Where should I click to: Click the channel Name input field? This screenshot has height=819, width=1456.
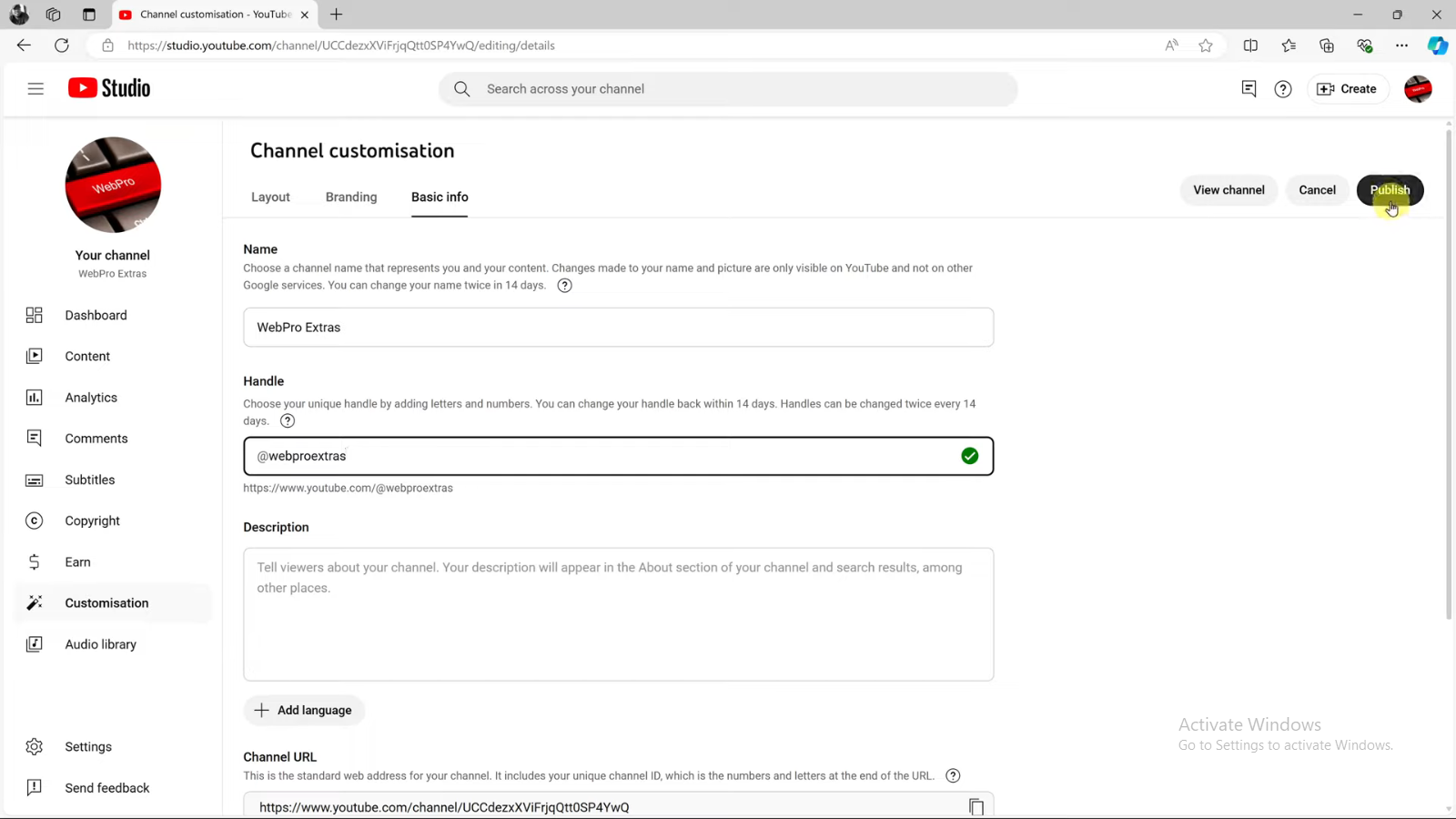[619, 328]
